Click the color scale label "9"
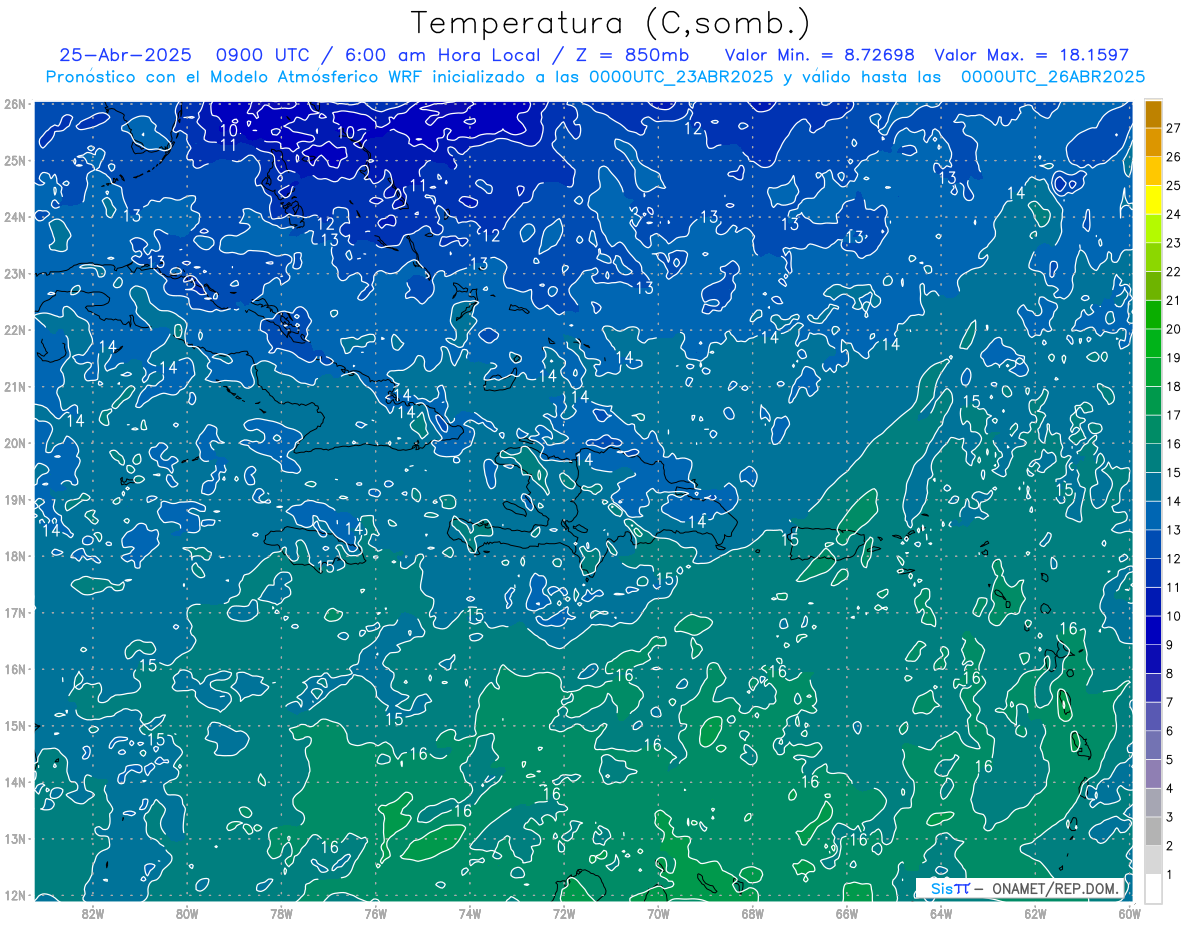Image resolution: width=1200 pixels, height=927 pixels. click(1172, 645)
